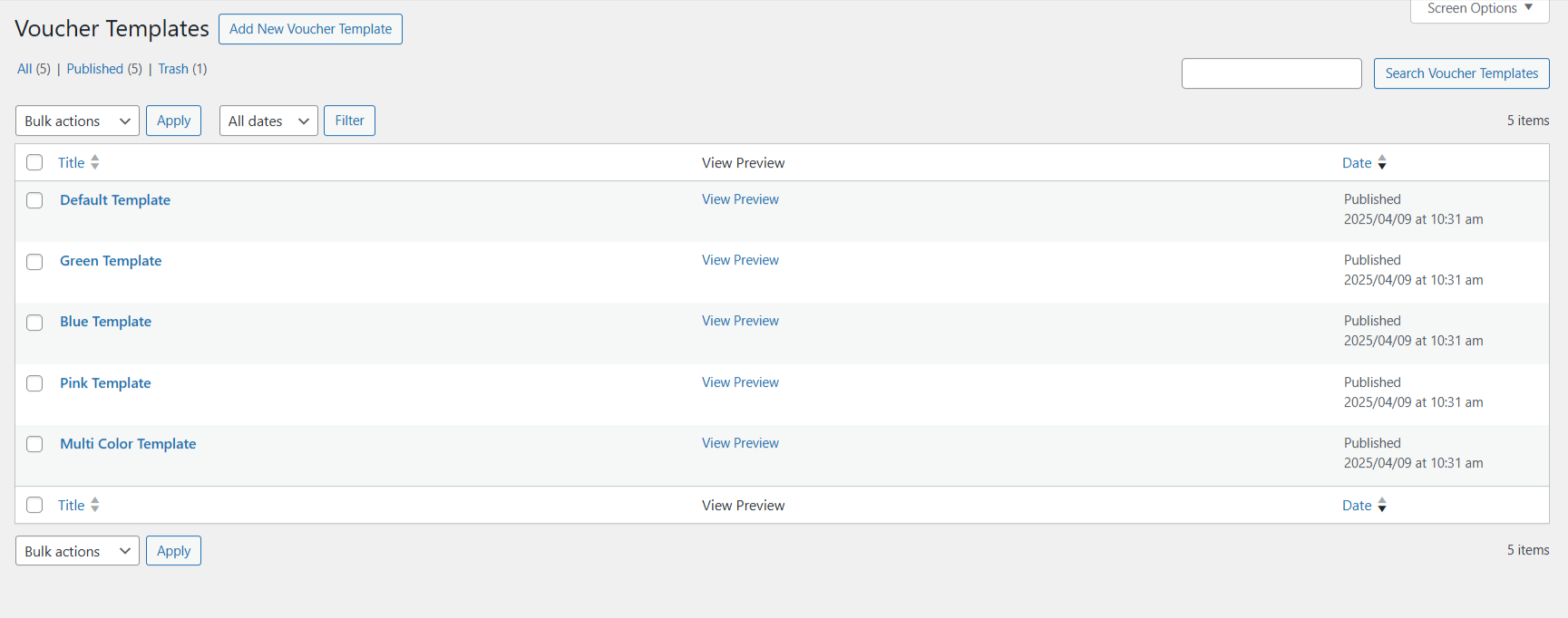This screenshot has width=1568, height=618.
Task: Expand the Screen Options panel
Action: [x=1479, y=9]
